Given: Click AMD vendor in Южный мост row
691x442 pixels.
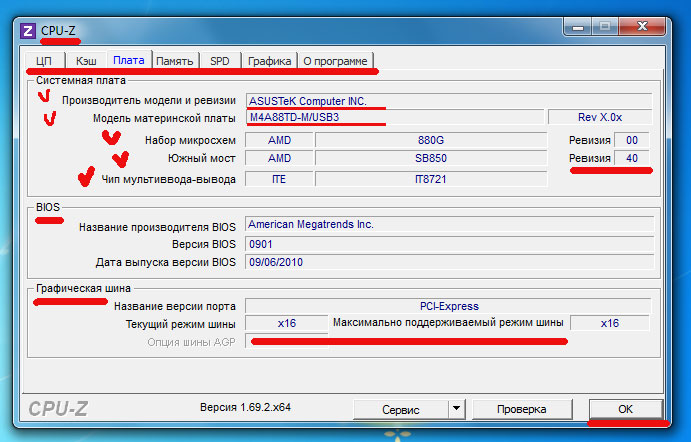Looking at the screenshot, I should coord(279,158).
